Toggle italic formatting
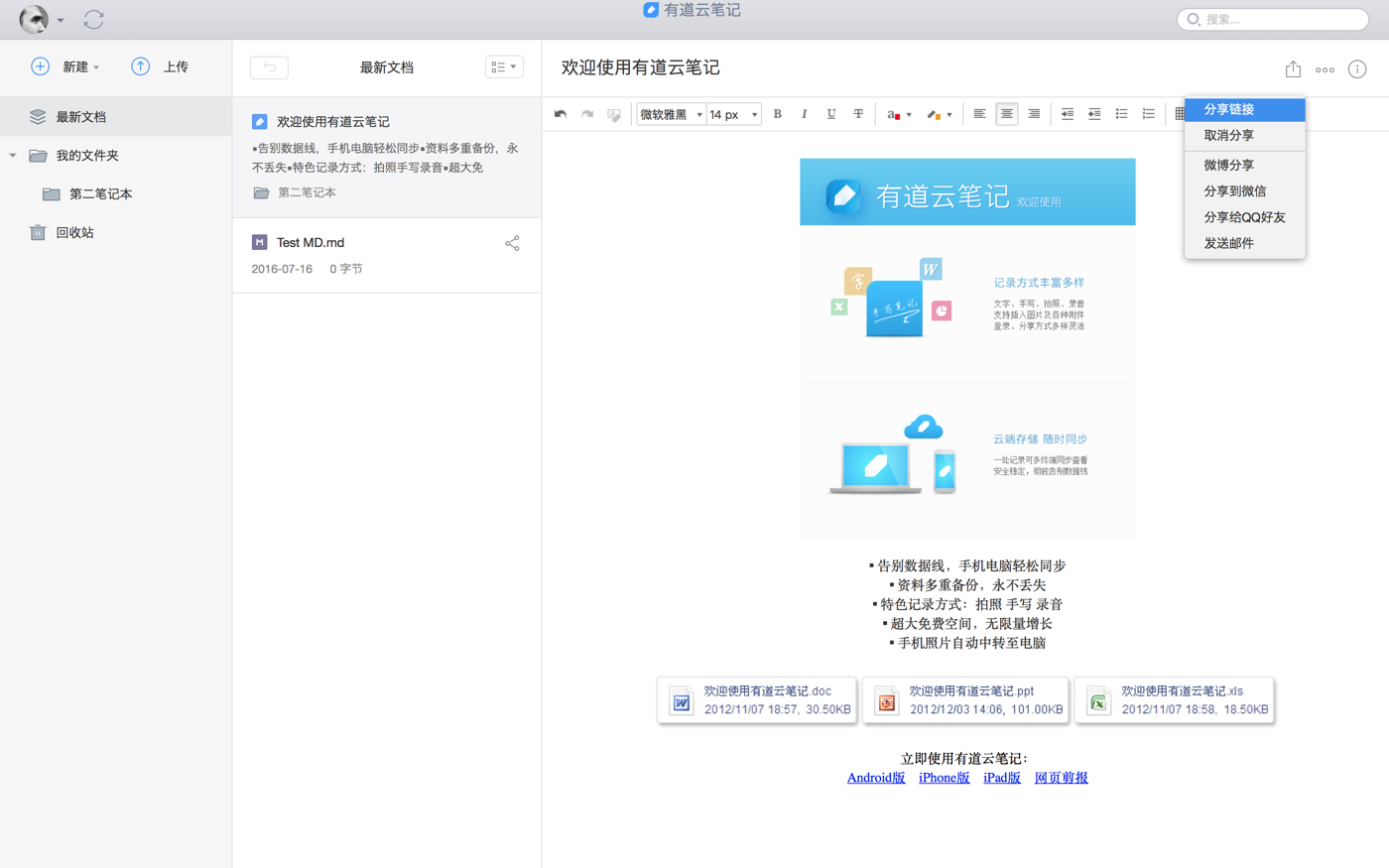The width and height of the screenshot is (1389, 868). point(805,114)
